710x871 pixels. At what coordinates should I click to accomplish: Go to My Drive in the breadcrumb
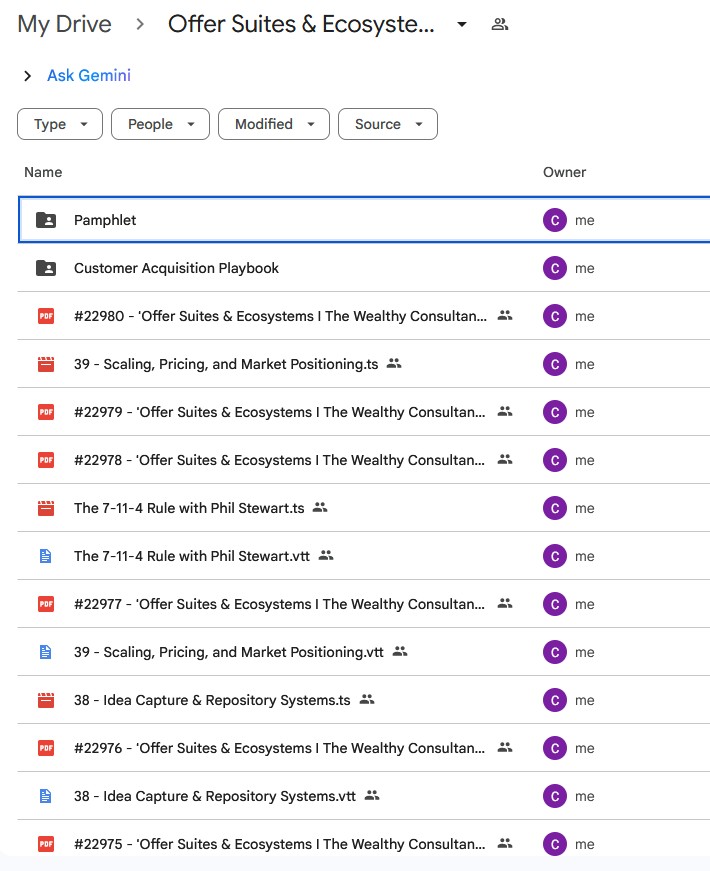coord(65,25)
